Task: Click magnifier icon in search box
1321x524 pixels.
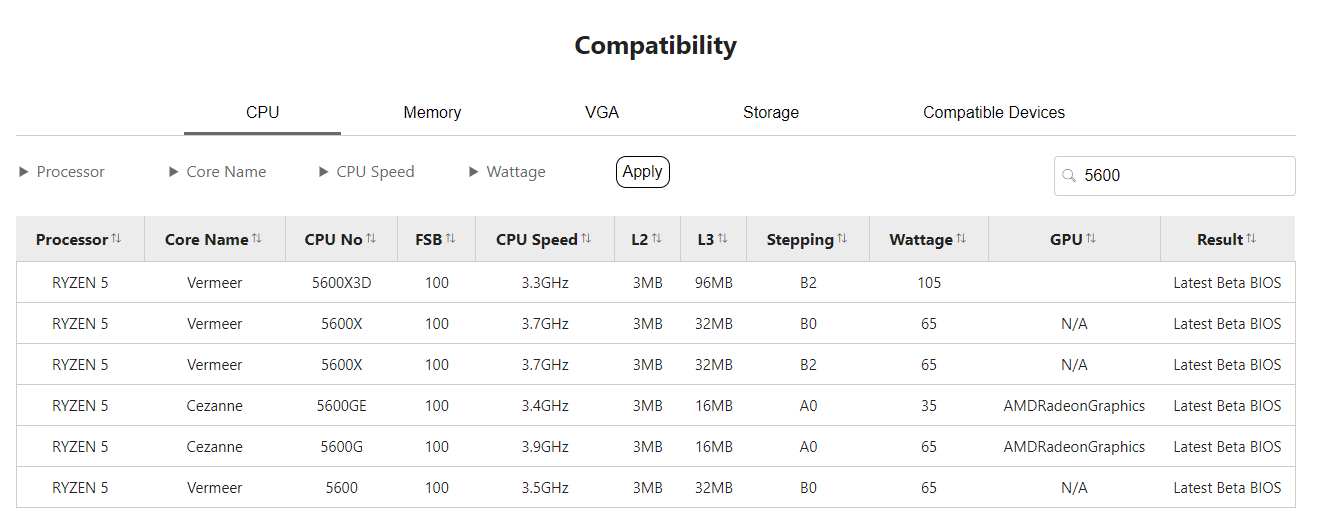Action: 1069,176
